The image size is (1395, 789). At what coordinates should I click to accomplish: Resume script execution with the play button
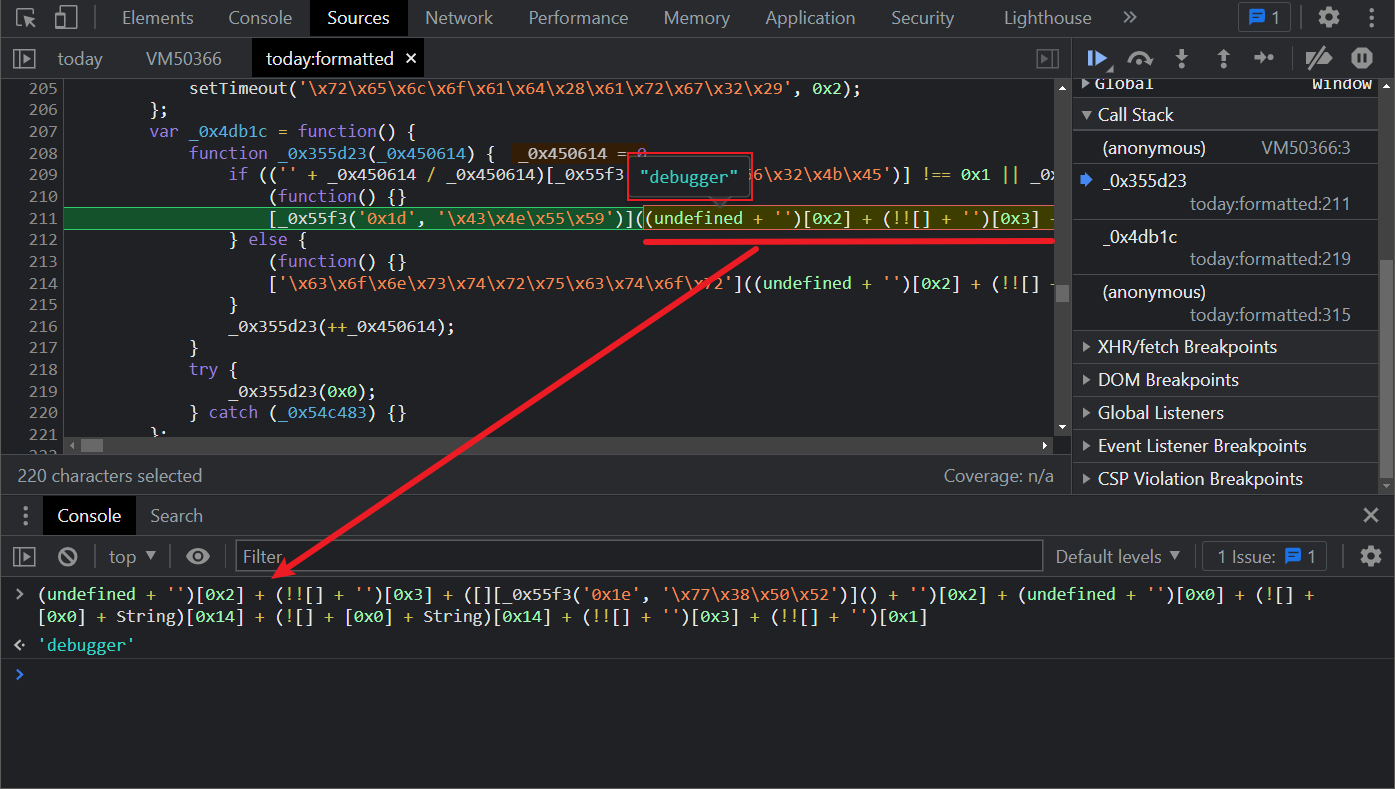tap(1098, 59)
